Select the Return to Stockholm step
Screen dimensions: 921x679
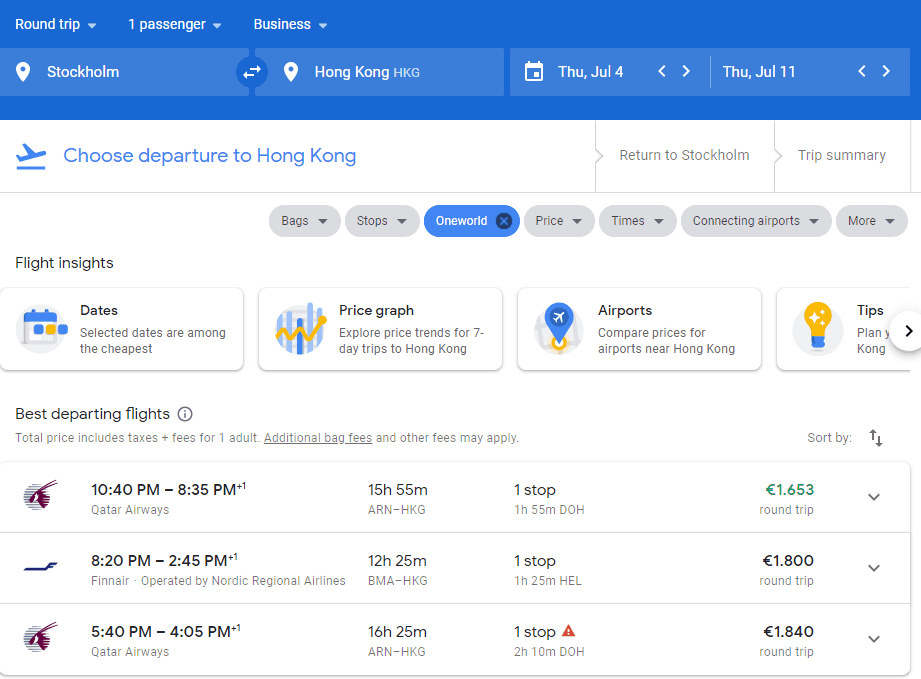[x=684, y=155]
